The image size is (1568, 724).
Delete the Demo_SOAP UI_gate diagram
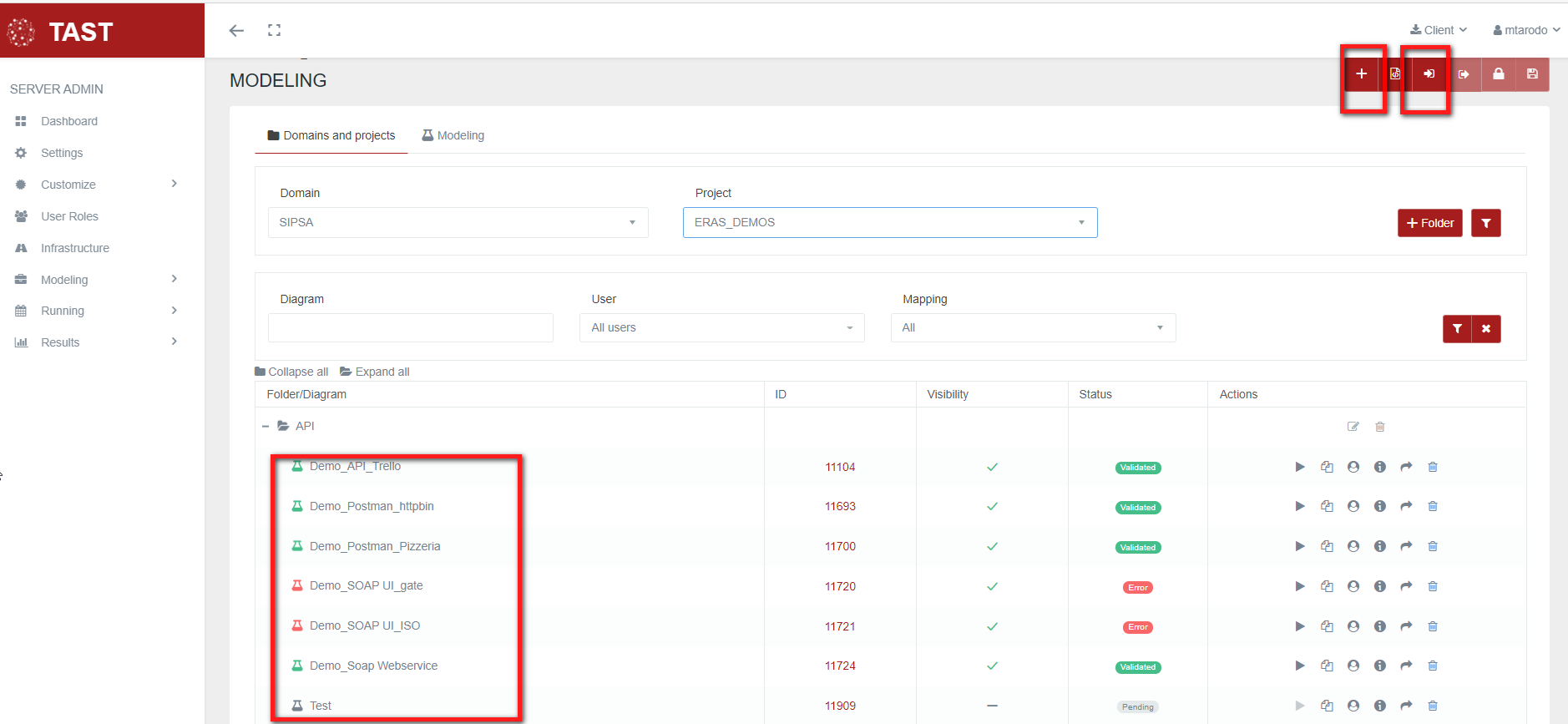tap(1432, 586)
